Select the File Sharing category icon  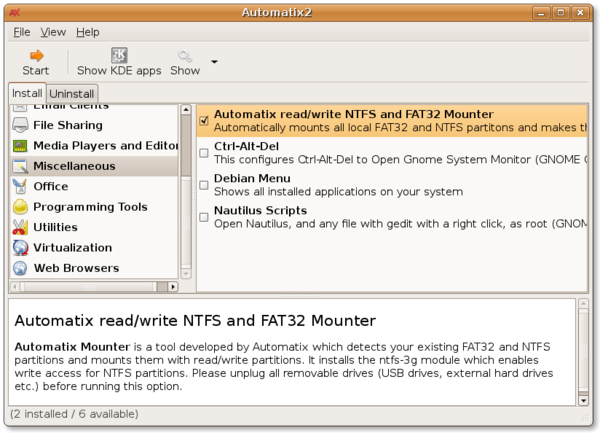[20, 125]
